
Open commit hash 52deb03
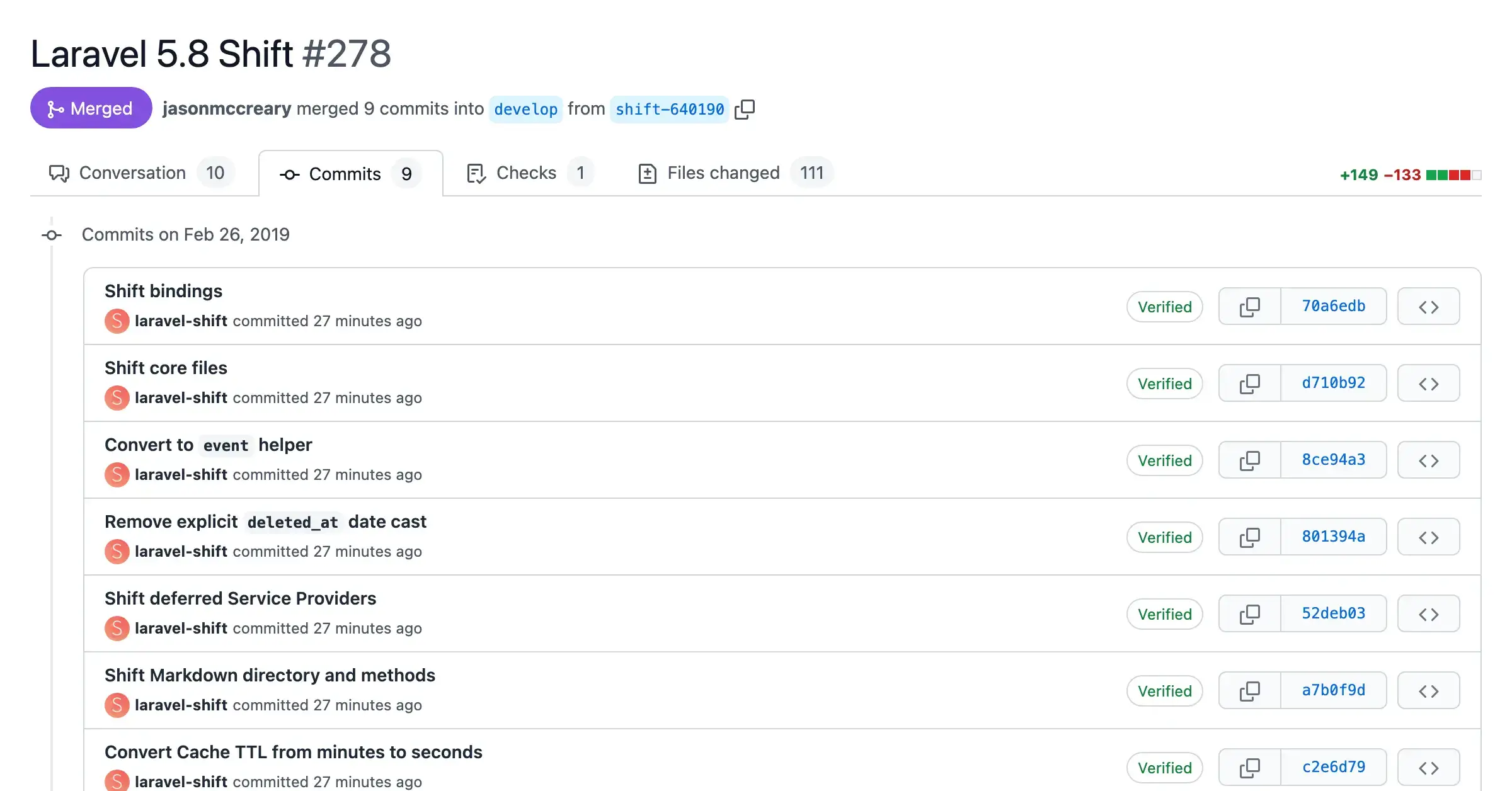coord(1334,614)
